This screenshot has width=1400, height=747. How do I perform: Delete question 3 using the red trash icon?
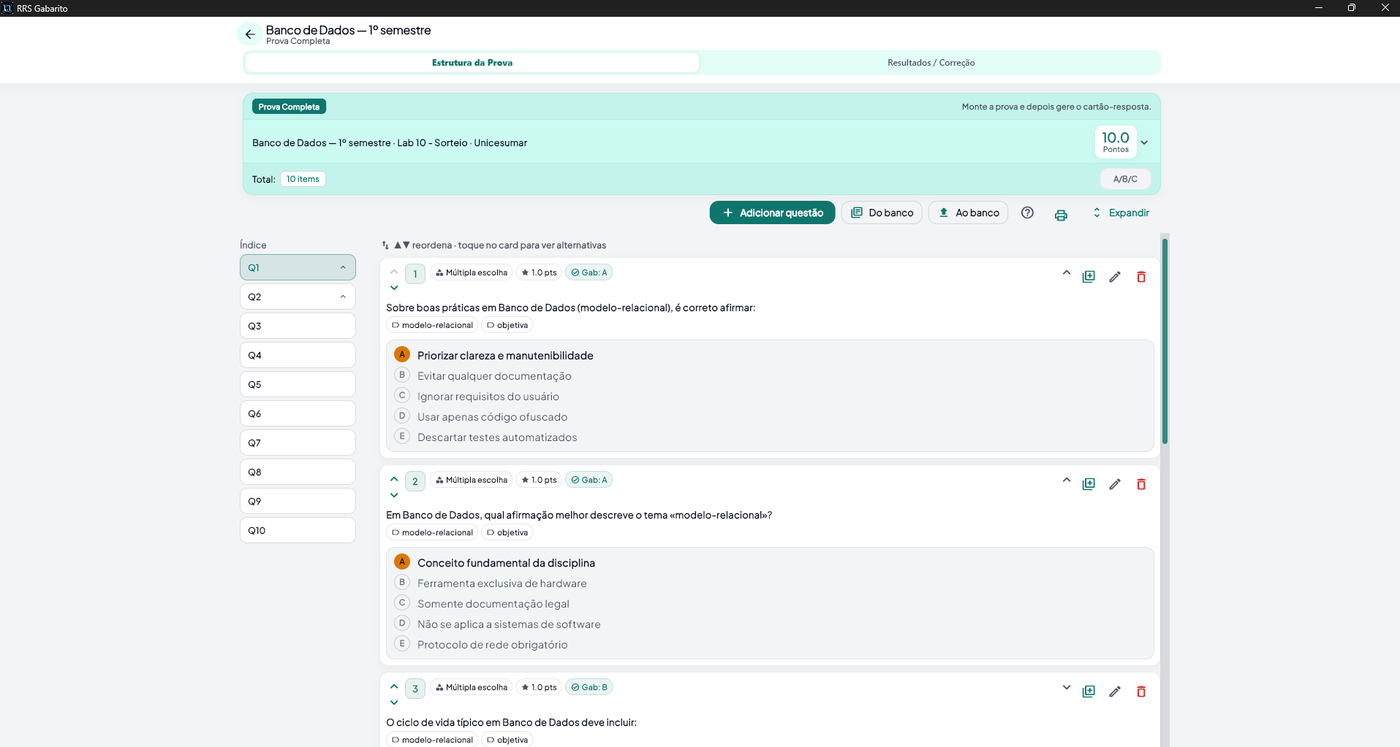(x=1141, y=691)
